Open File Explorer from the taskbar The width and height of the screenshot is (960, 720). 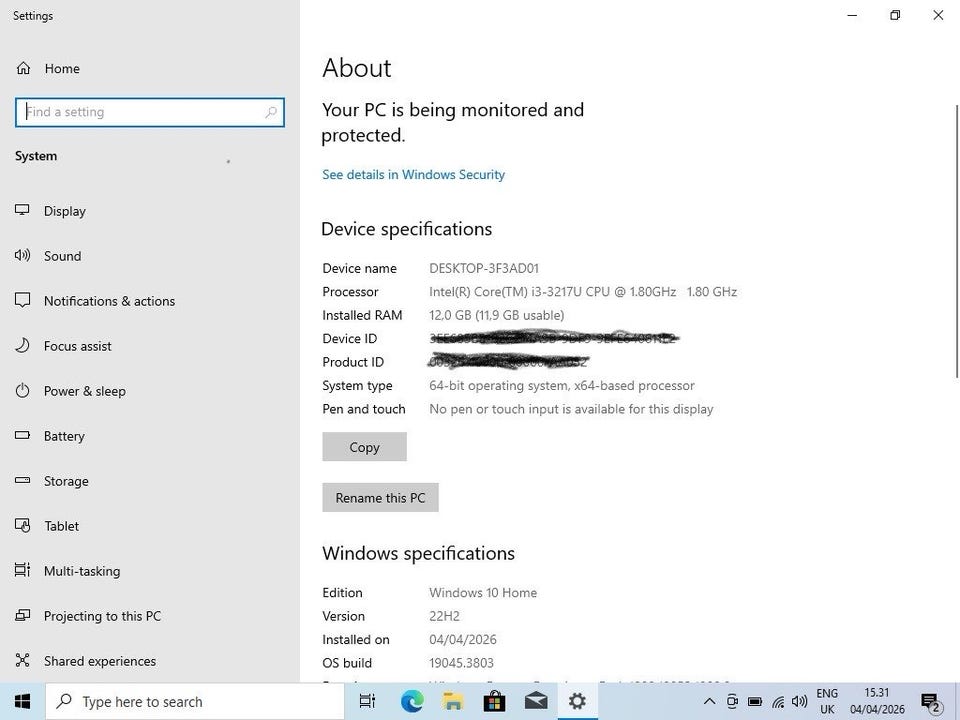point(453,702)
